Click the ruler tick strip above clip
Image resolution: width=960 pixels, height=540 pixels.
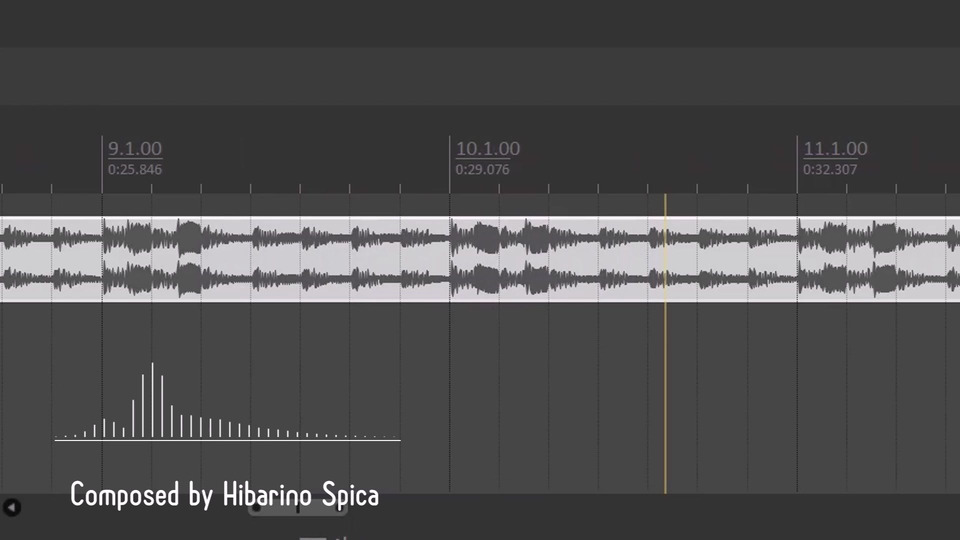pos(480,189)
